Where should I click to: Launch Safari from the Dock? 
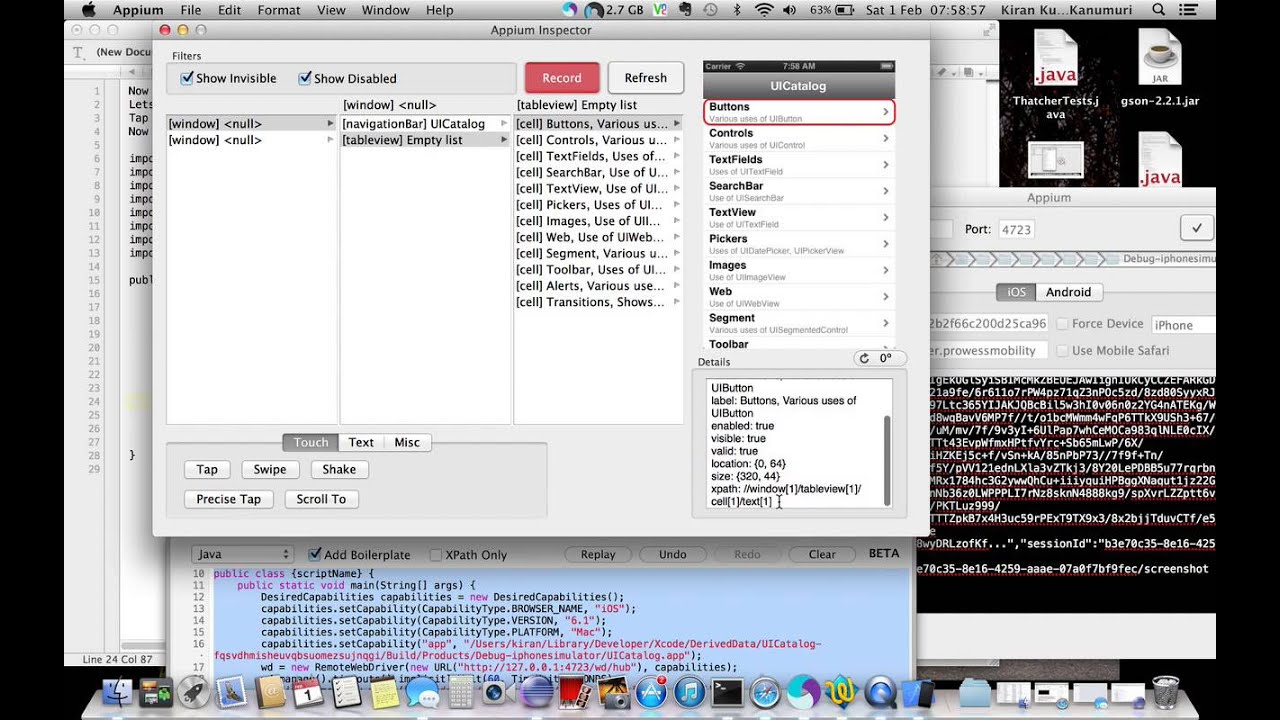point(765,692)
